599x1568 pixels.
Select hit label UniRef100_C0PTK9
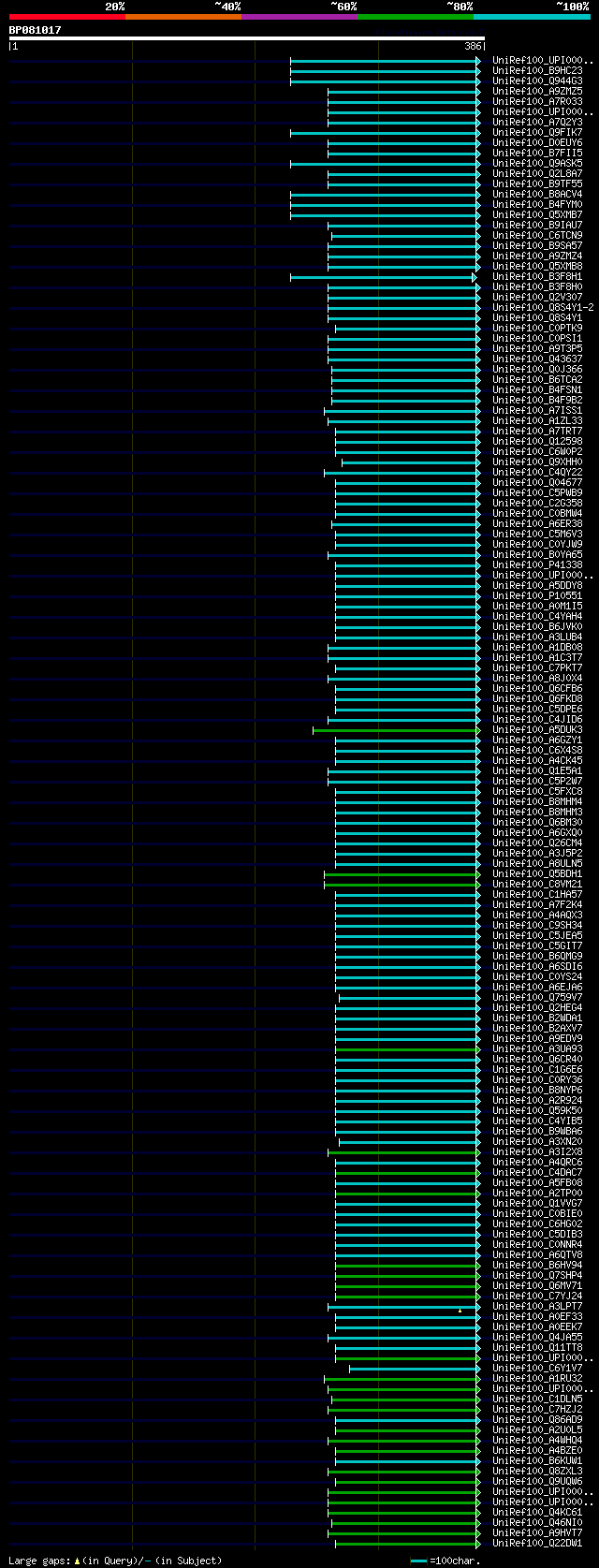coord(537,328)
